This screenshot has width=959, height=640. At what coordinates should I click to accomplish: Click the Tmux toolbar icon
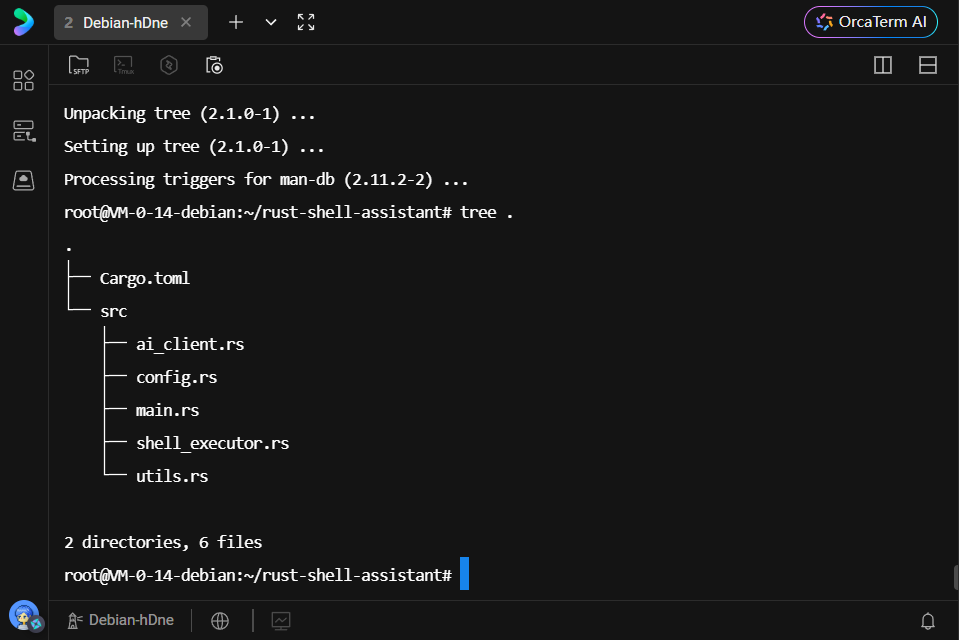pyautogui.click(x=124, y=65)
